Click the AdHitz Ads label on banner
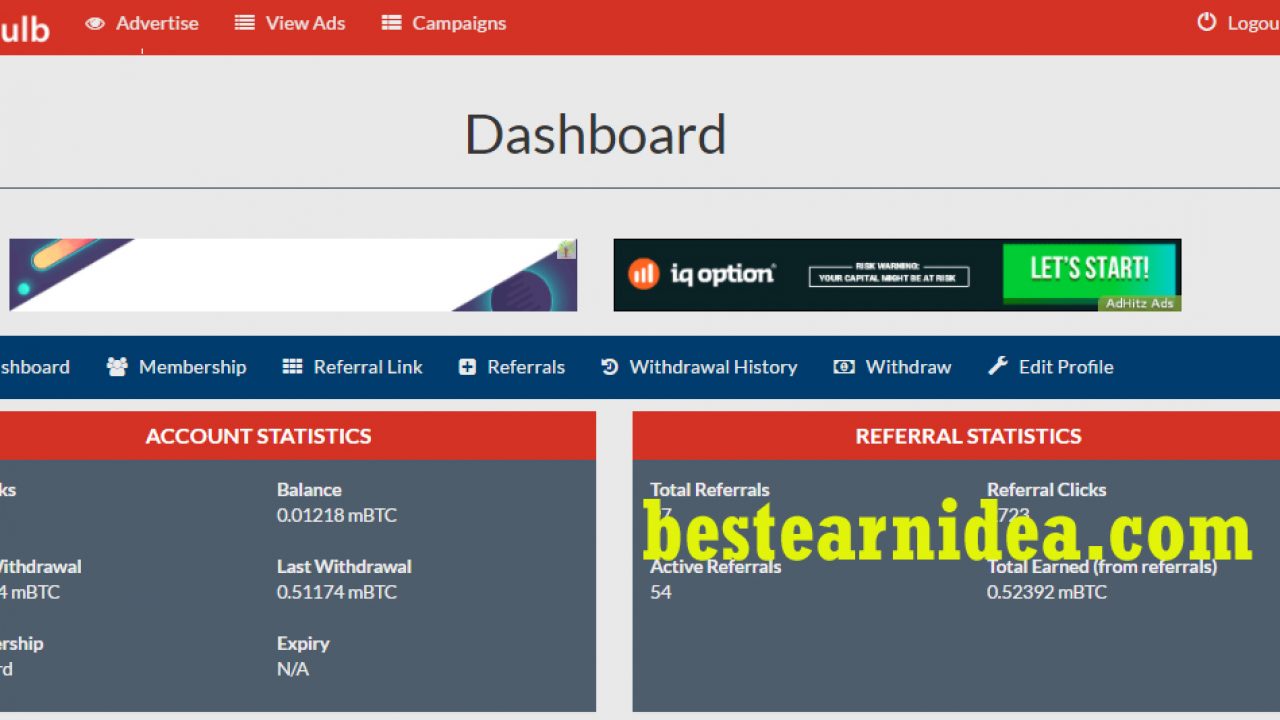Screen dimensions: 1280x720 1139,303
